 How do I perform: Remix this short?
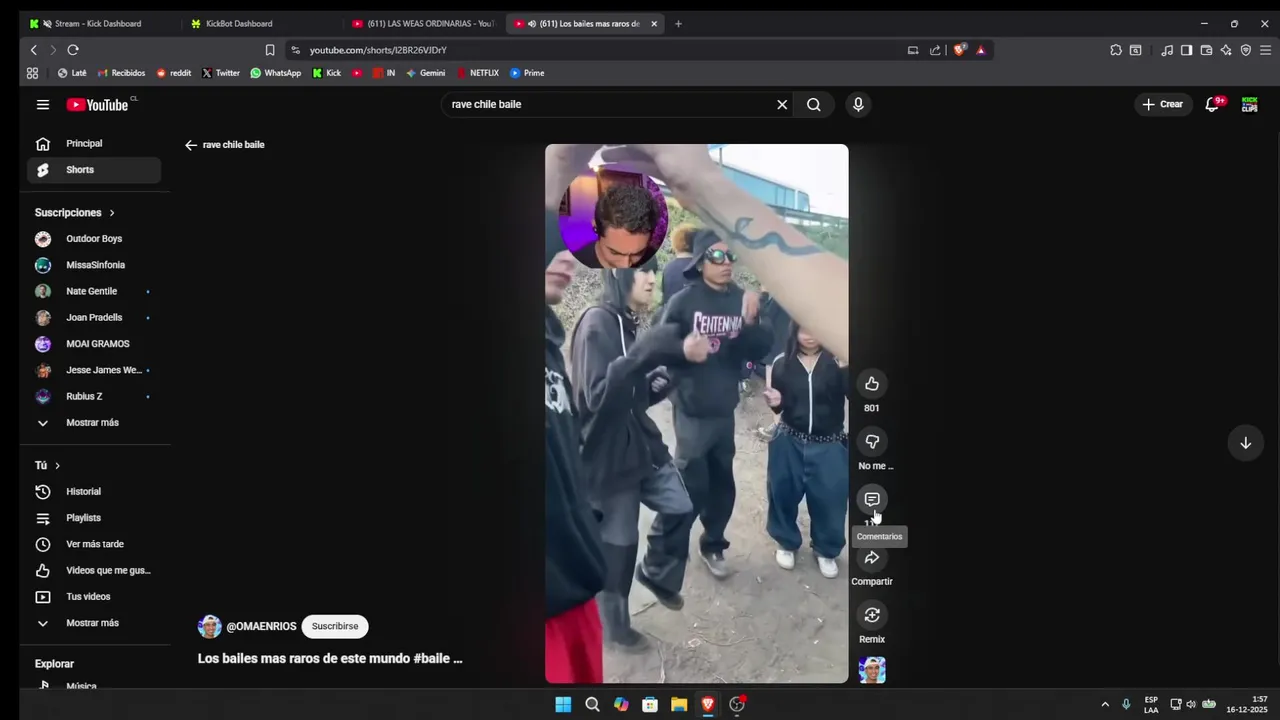point(872,615)
